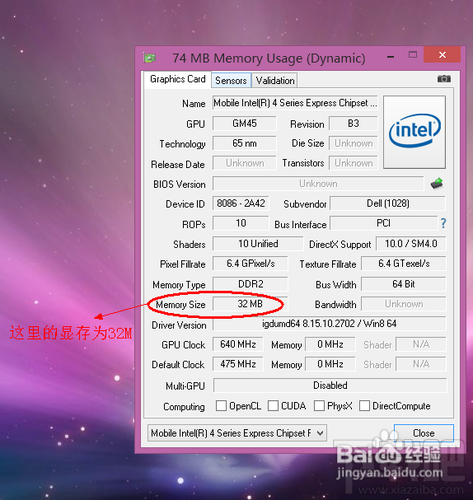Maximize the GPU-Z window
The image size is (473, 500).
[413, 55]
